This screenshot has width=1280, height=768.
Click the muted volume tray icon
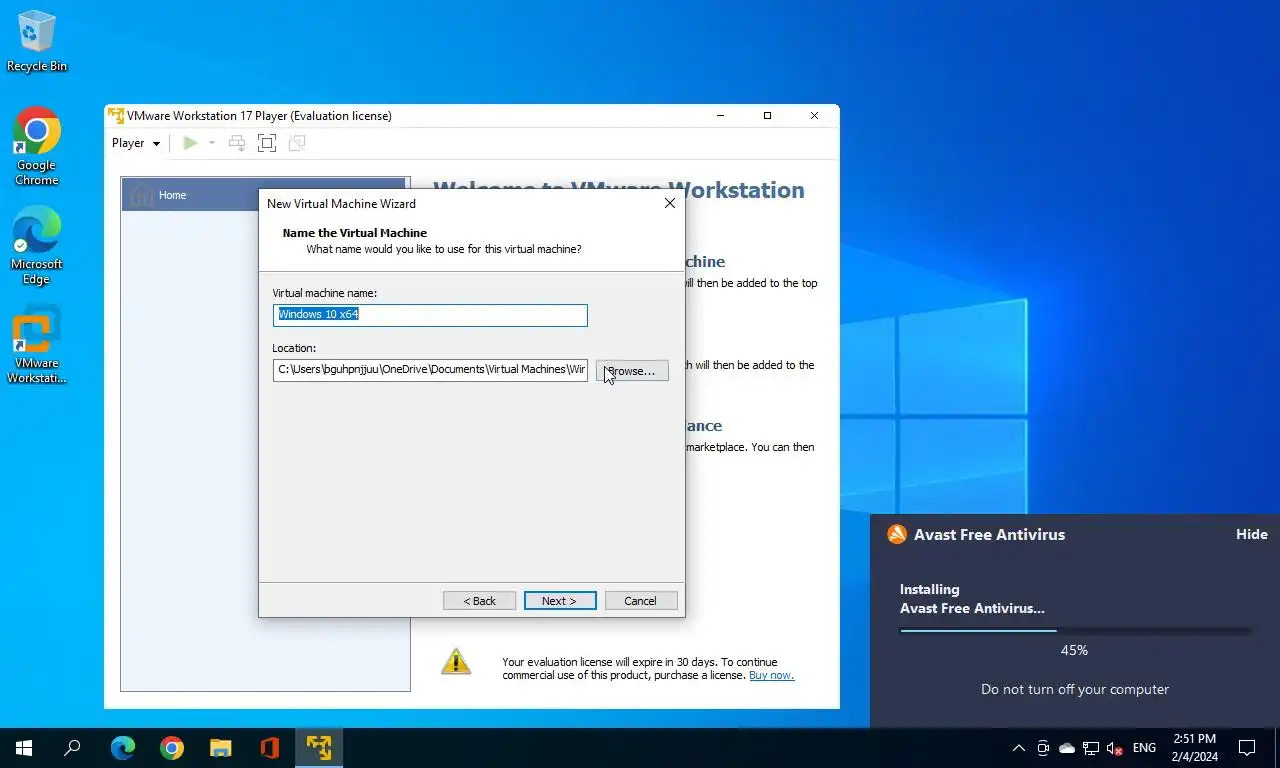tap(1115, 748)
